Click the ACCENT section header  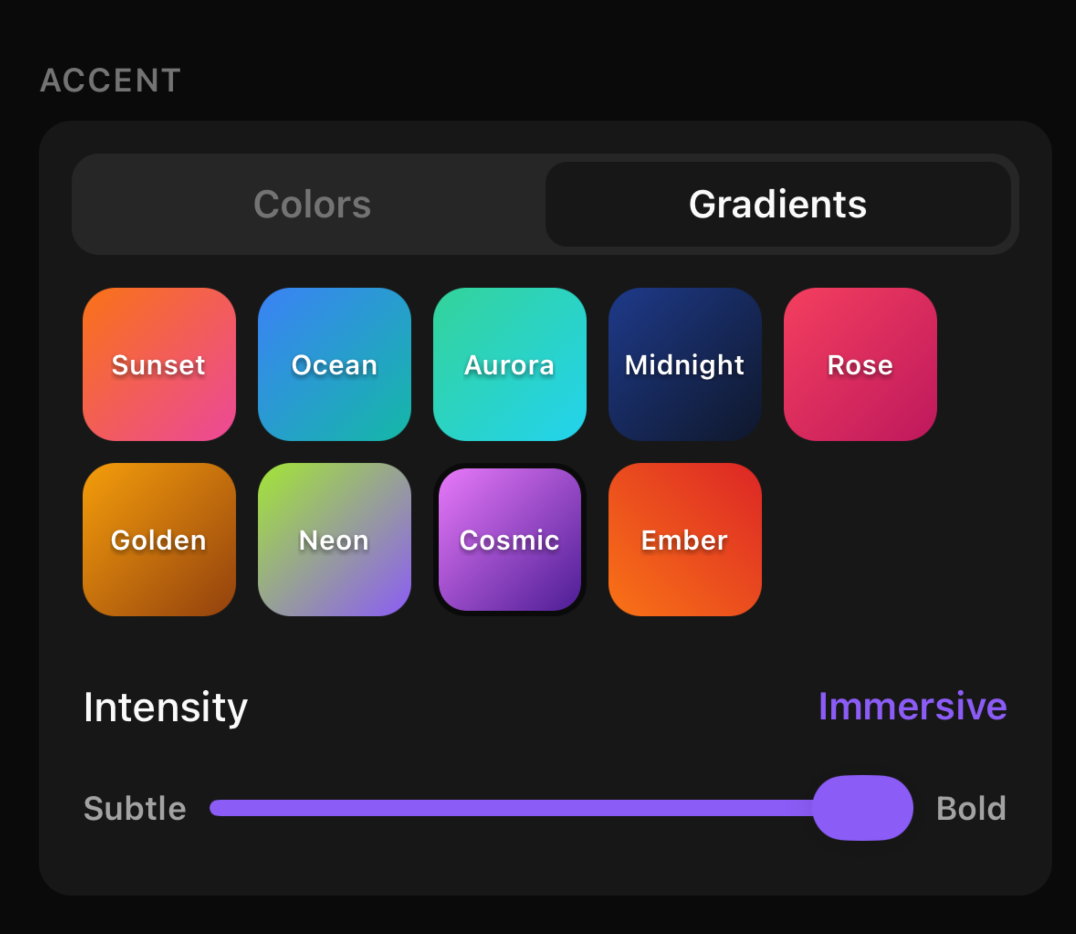tap(111, 80)
